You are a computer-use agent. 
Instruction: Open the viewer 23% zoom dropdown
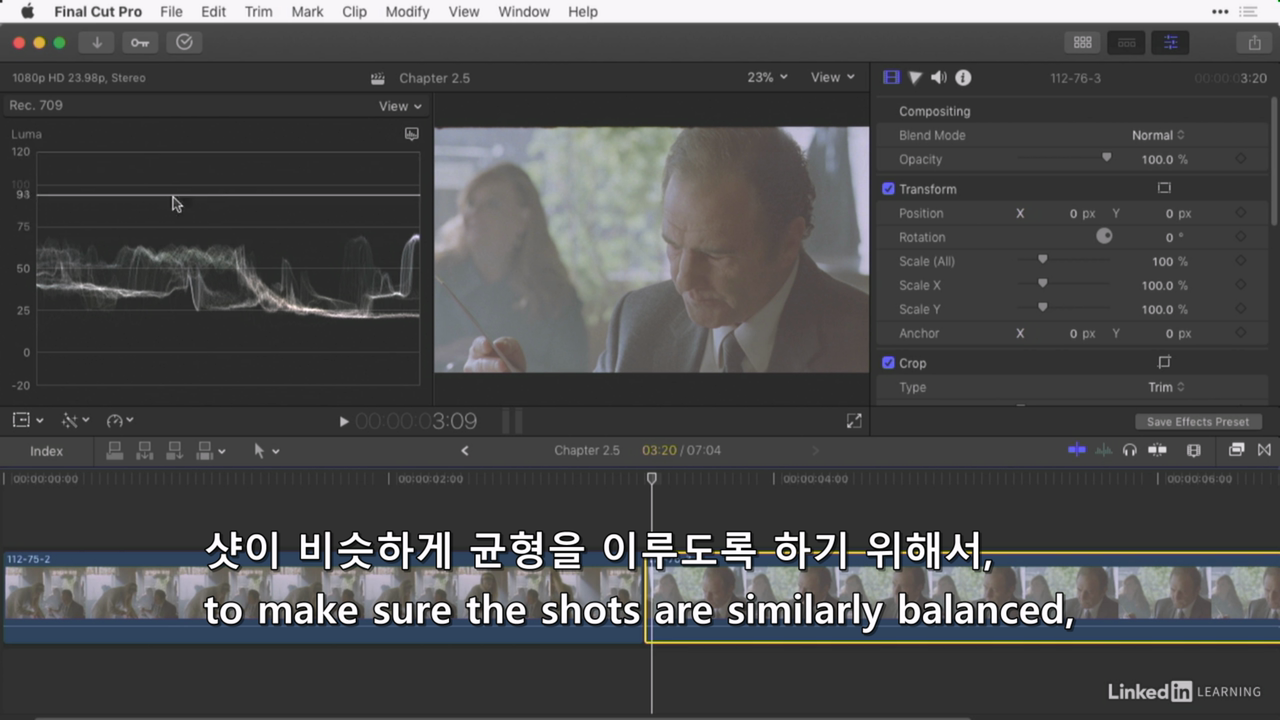(767, 77)
